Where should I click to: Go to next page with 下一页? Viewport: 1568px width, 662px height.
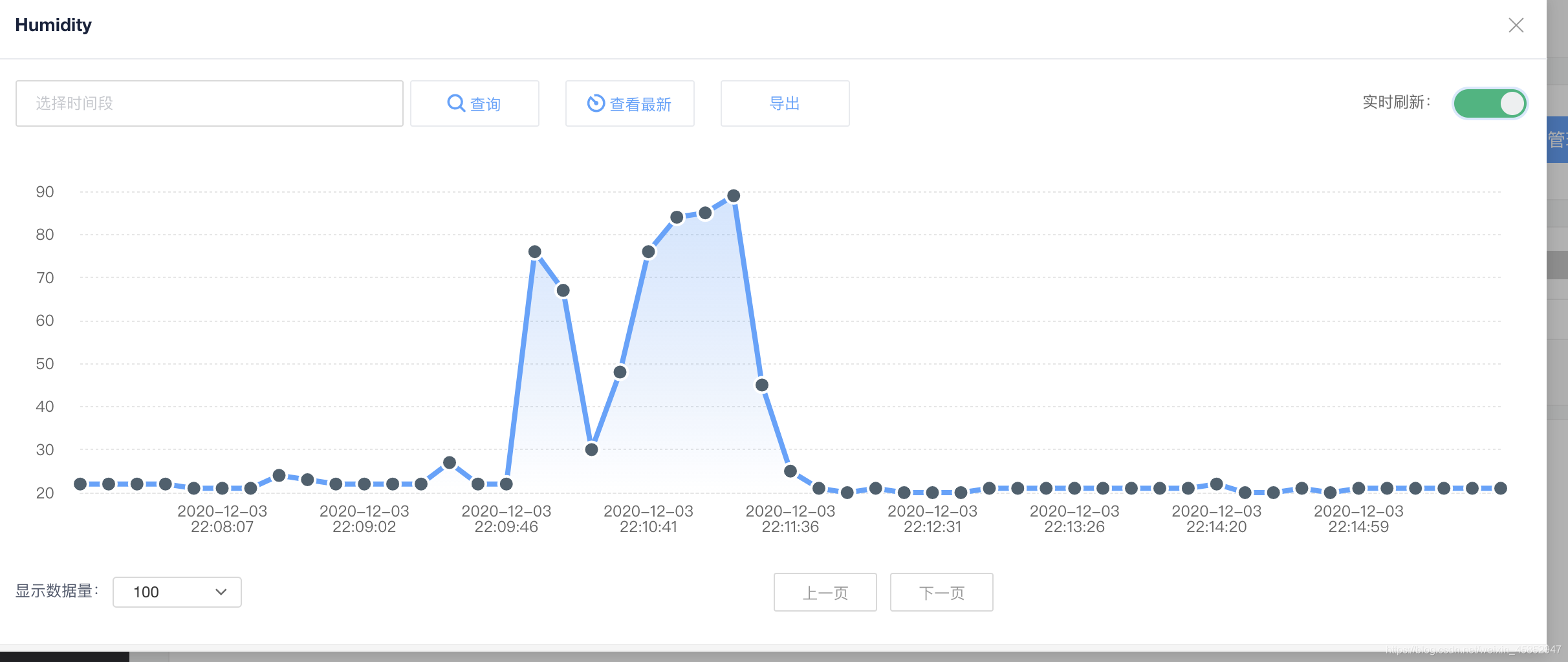point(941,592)
